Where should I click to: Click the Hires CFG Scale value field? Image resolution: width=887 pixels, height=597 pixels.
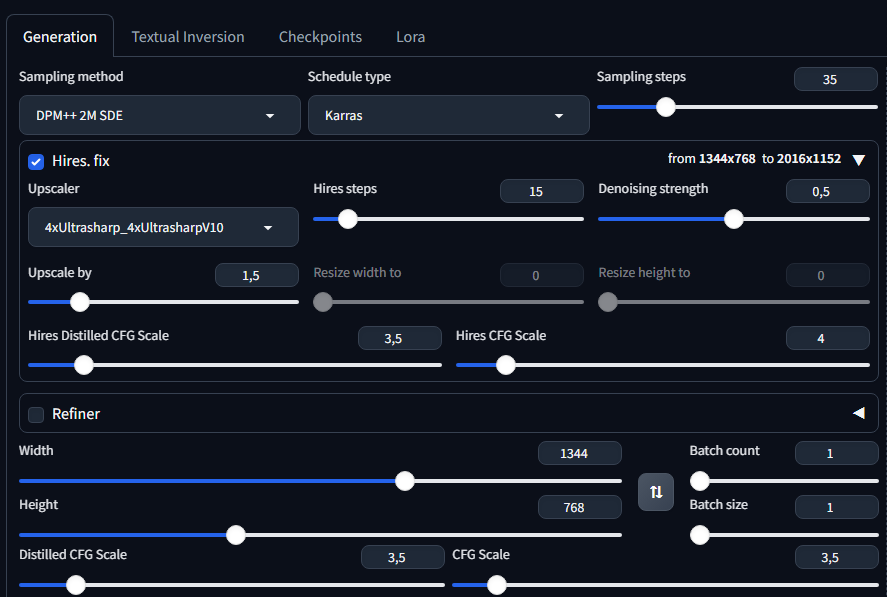pos(827,338)
